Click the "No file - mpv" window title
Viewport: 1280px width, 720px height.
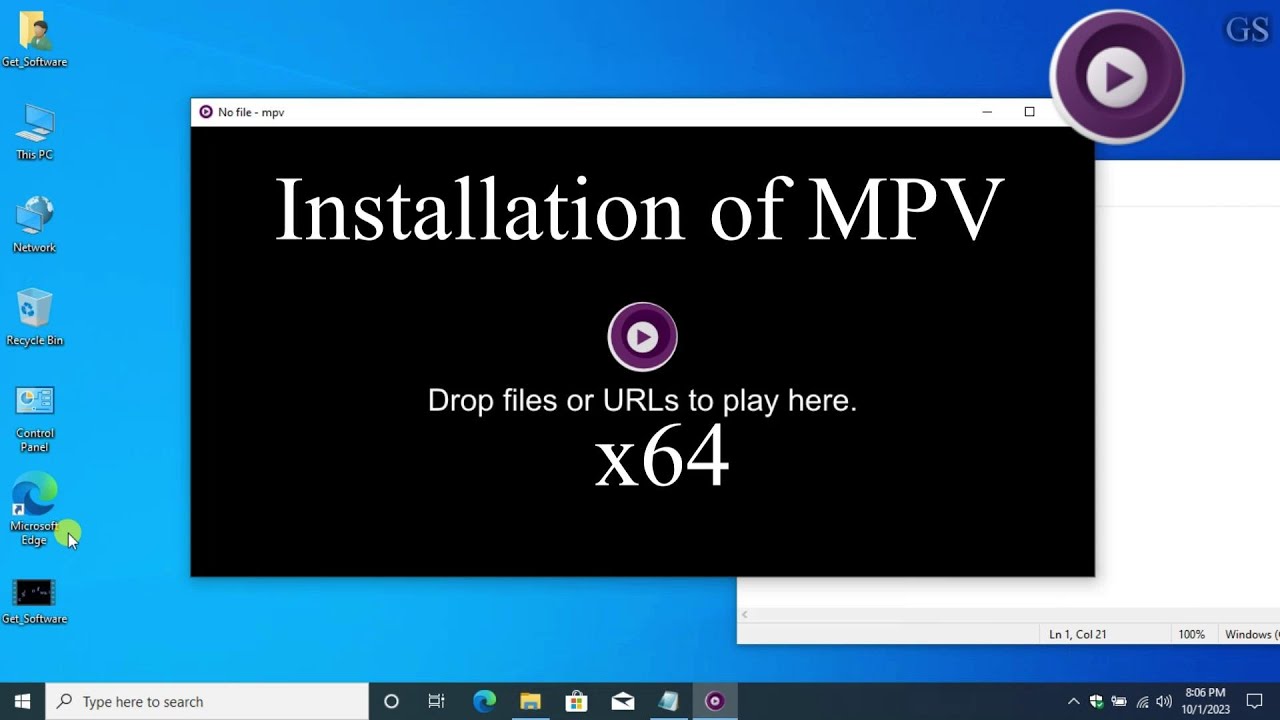point(251,112)
